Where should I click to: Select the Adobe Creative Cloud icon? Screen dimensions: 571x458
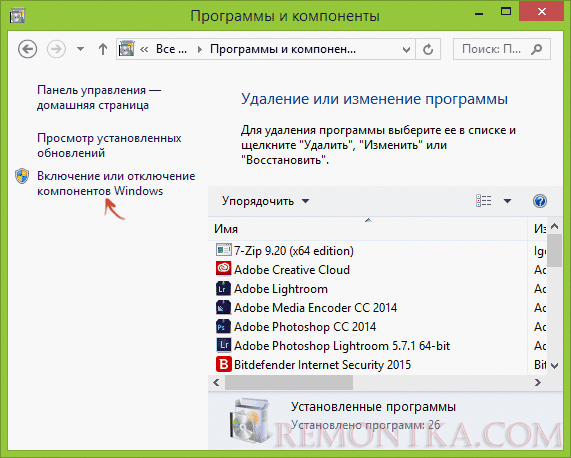tap(223, 269)
